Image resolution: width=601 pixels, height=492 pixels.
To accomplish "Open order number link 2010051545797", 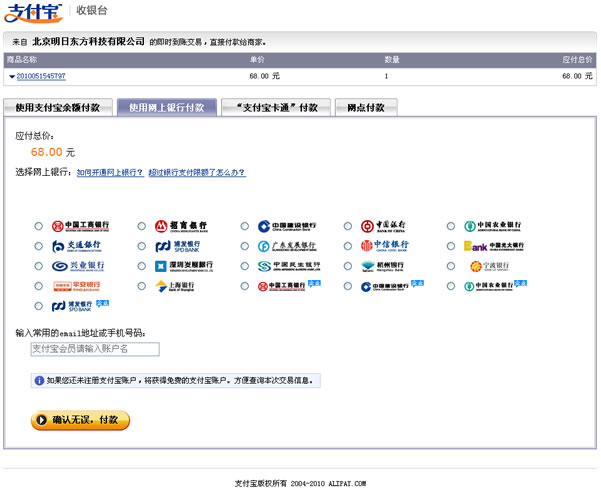I will 41,76.
